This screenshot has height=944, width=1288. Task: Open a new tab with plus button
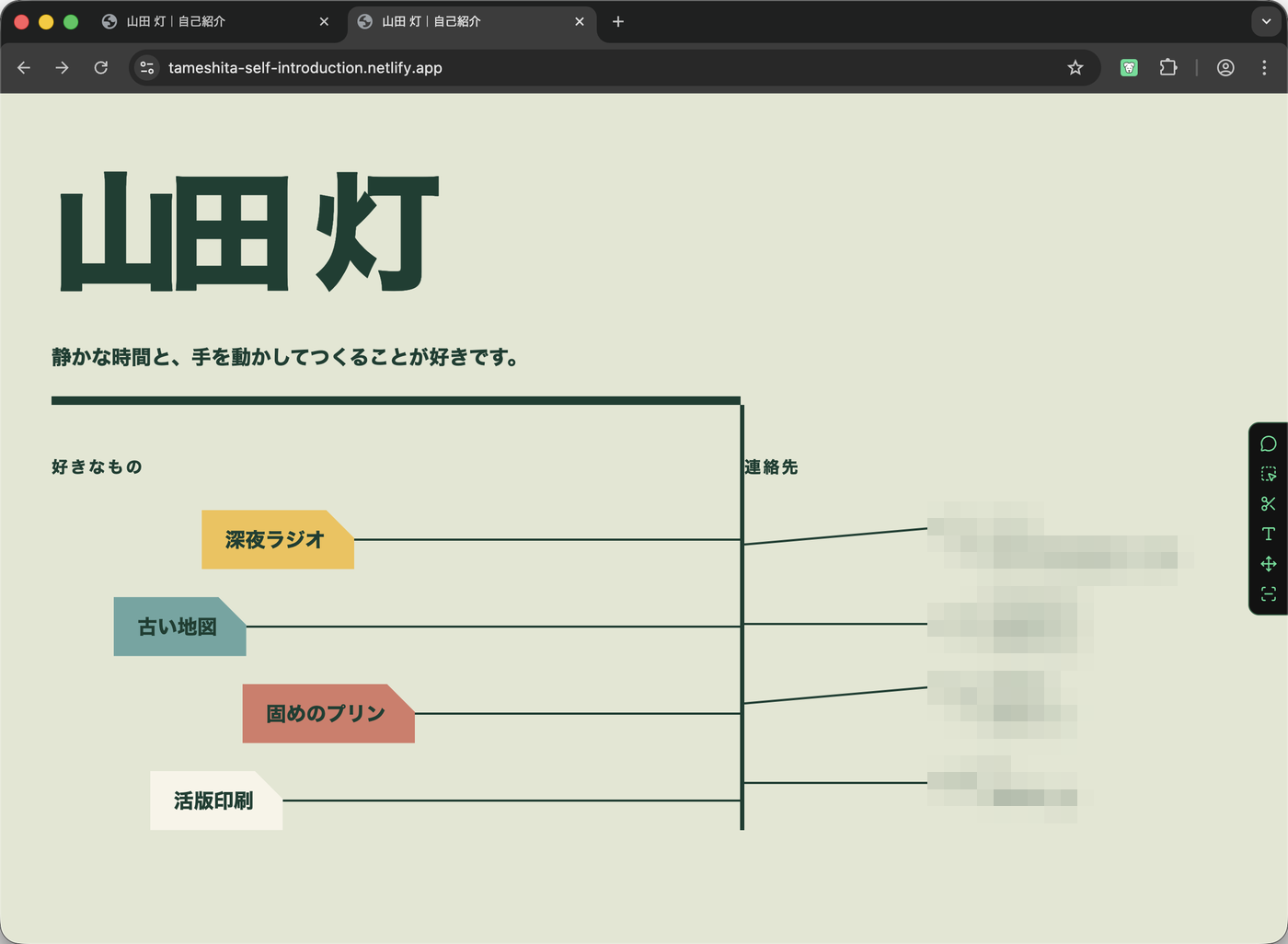coord(618,21)
